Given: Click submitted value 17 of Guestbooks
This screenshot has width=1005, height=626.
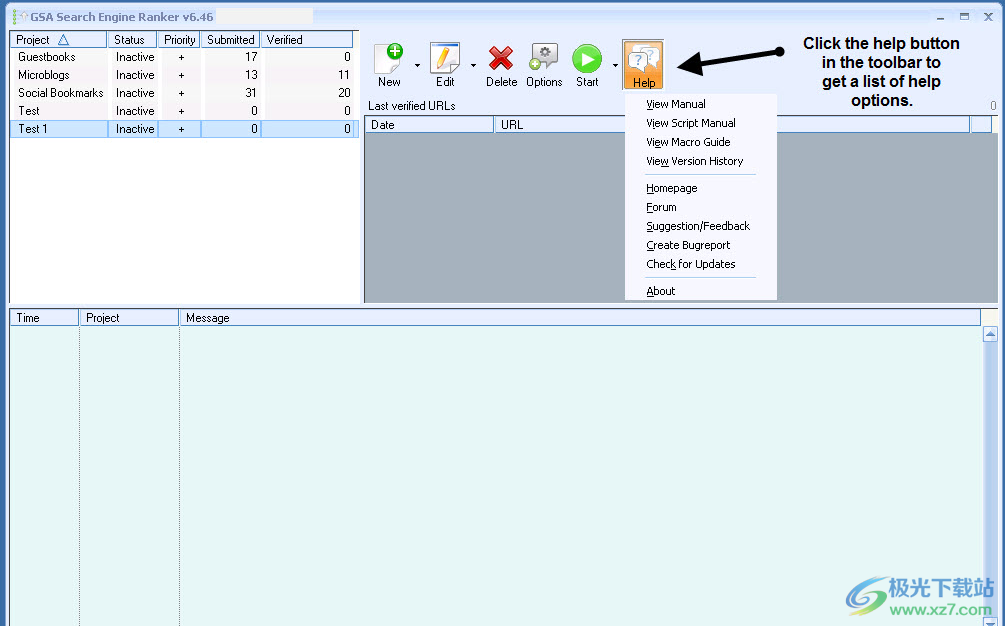Looking at the screenshot, I should pyautogui.click(x=251, y=57).
